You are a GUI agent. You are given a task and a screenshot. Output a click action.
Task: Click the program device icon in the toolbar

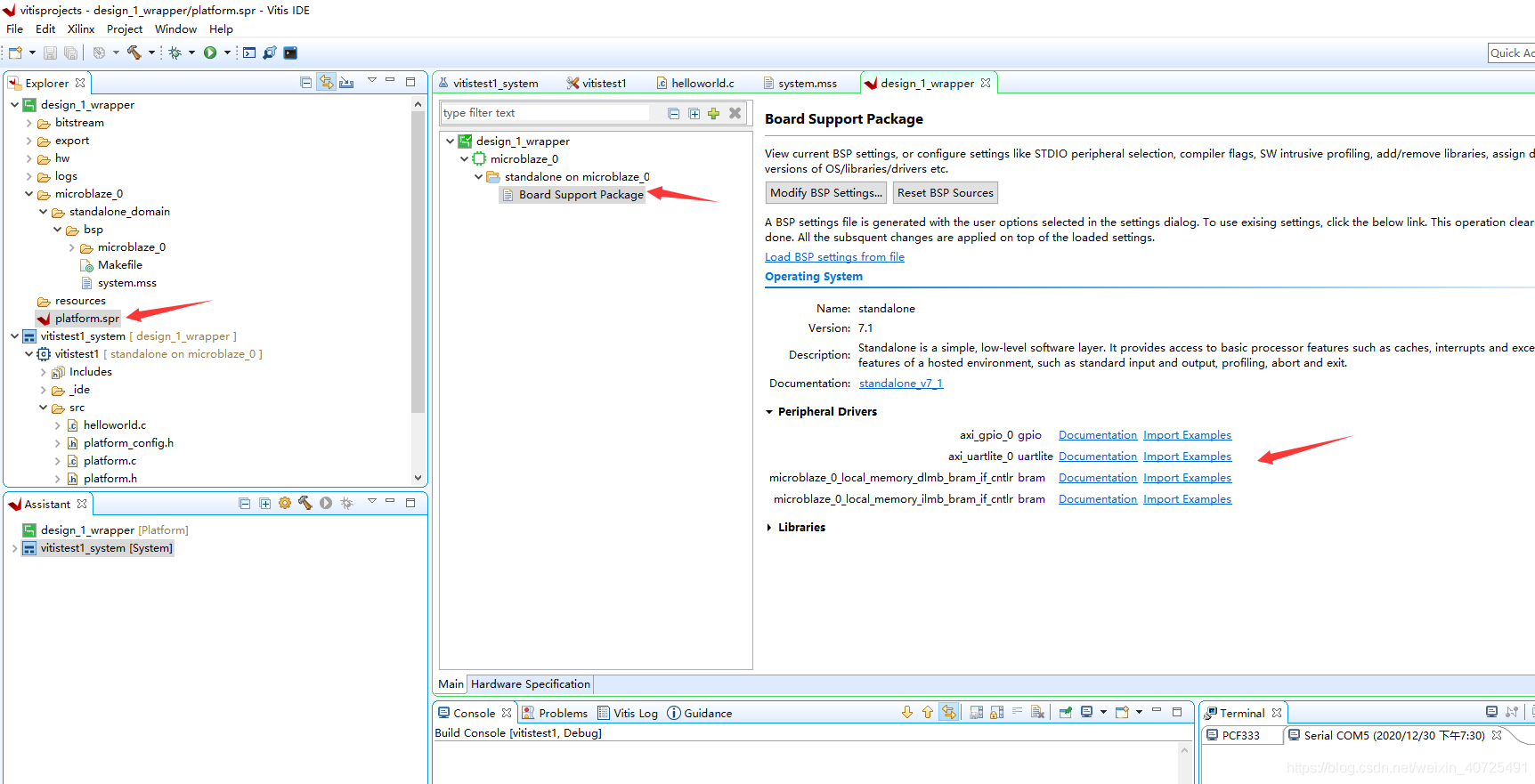(x=270, y=53)
